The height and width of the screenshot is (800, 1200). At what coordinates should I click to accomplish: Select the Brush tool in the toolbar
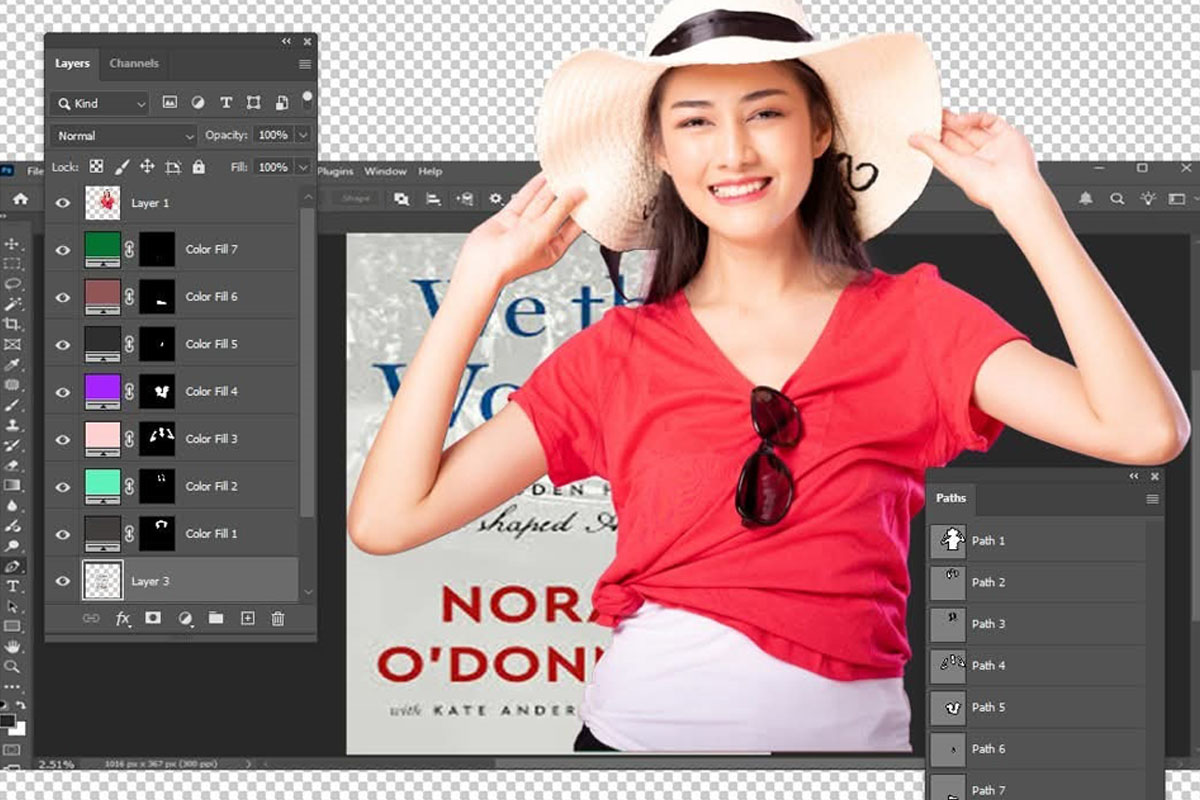(13, 405)
